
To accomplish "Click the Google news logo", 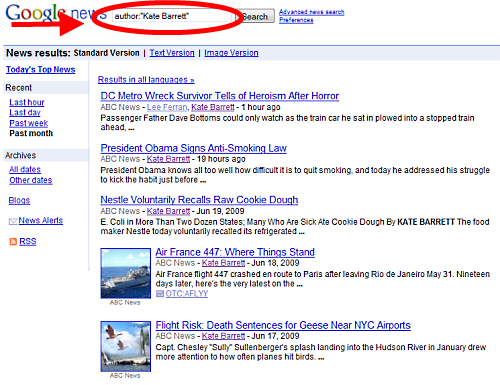I will click(56, 13).
